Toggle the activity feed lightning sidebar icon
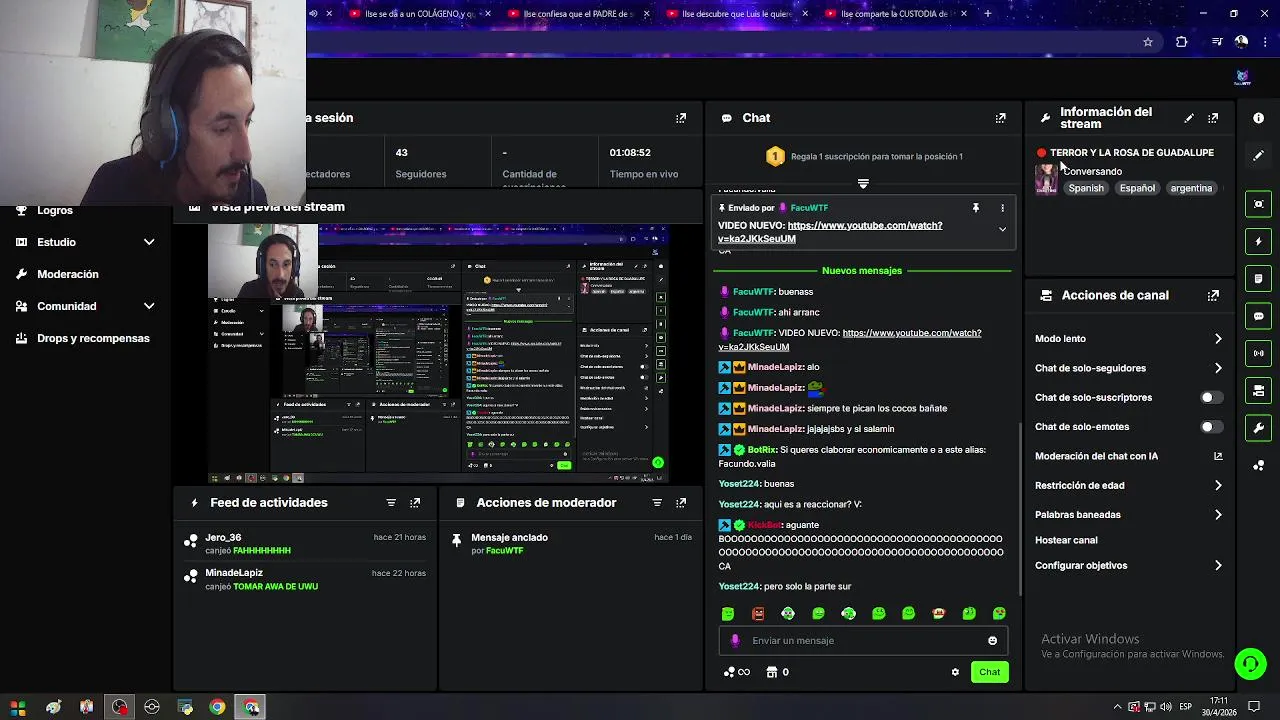This screenshot has width=1280, height=720. click(x=1258, y=241)
